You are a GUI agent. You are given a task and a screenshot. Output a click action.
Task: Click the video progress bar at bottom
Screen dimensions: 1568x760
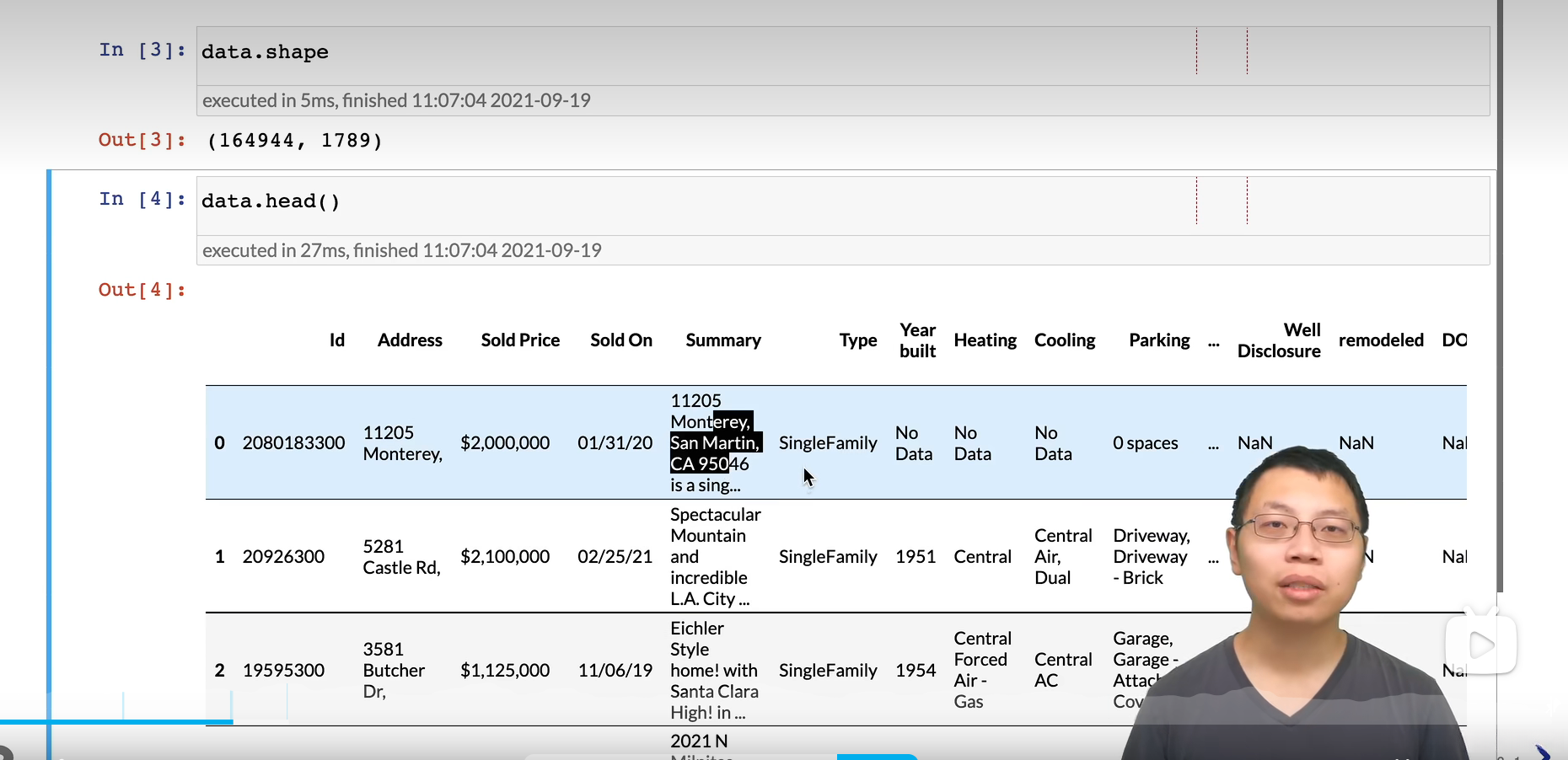click(116, 722)
